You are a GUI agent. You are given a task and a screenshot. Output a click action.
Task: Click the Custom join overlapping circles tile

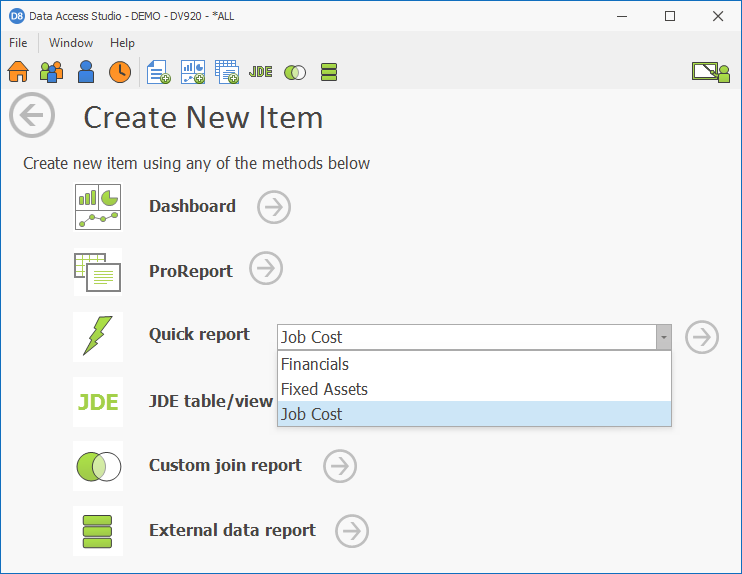[x=98, y=466]
